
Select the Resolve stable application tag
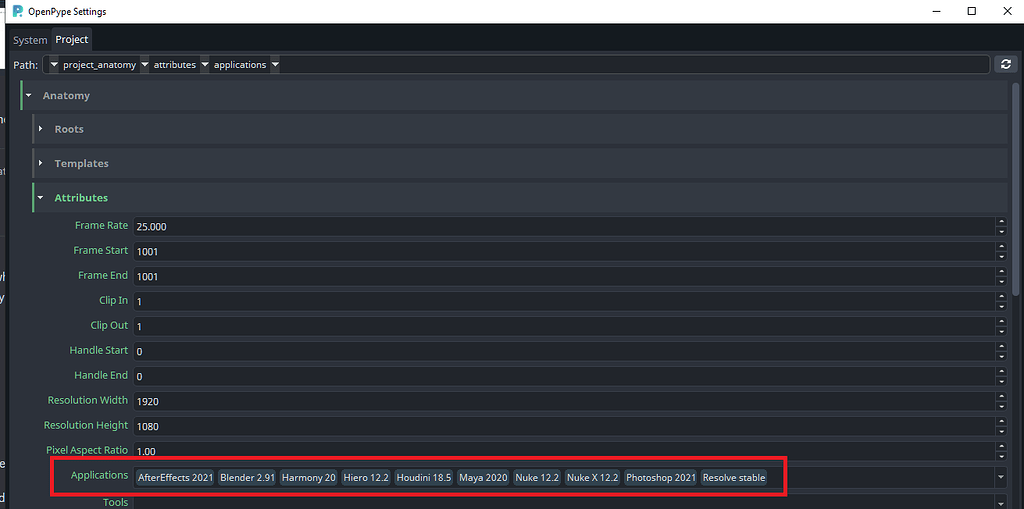(734, 477)
